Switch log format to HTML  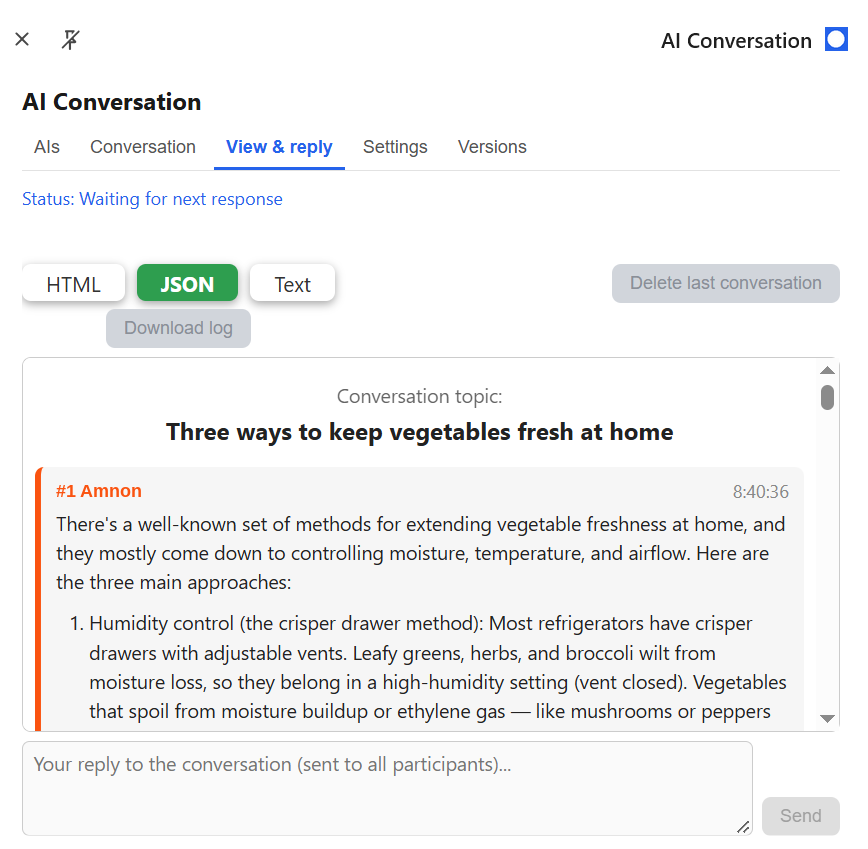point(74,283)
